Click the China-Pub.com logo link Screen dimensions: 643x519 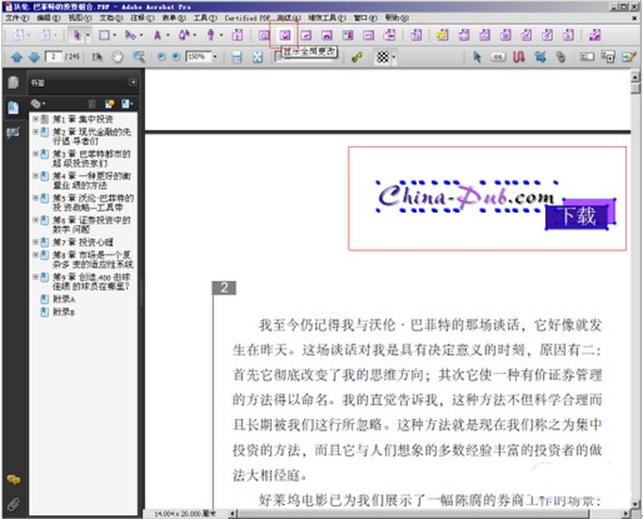pos(466,196)
